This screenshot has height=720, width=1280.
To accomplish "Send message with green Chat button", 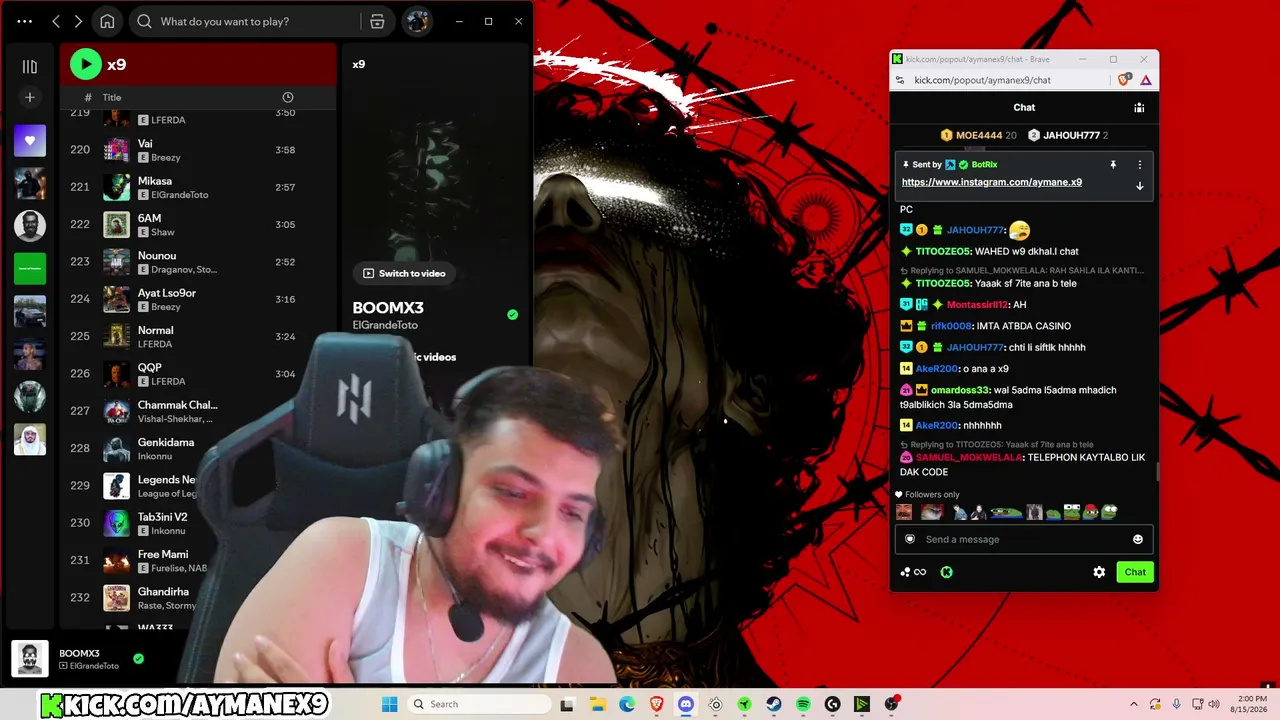I will click(x=1135, y=572).
